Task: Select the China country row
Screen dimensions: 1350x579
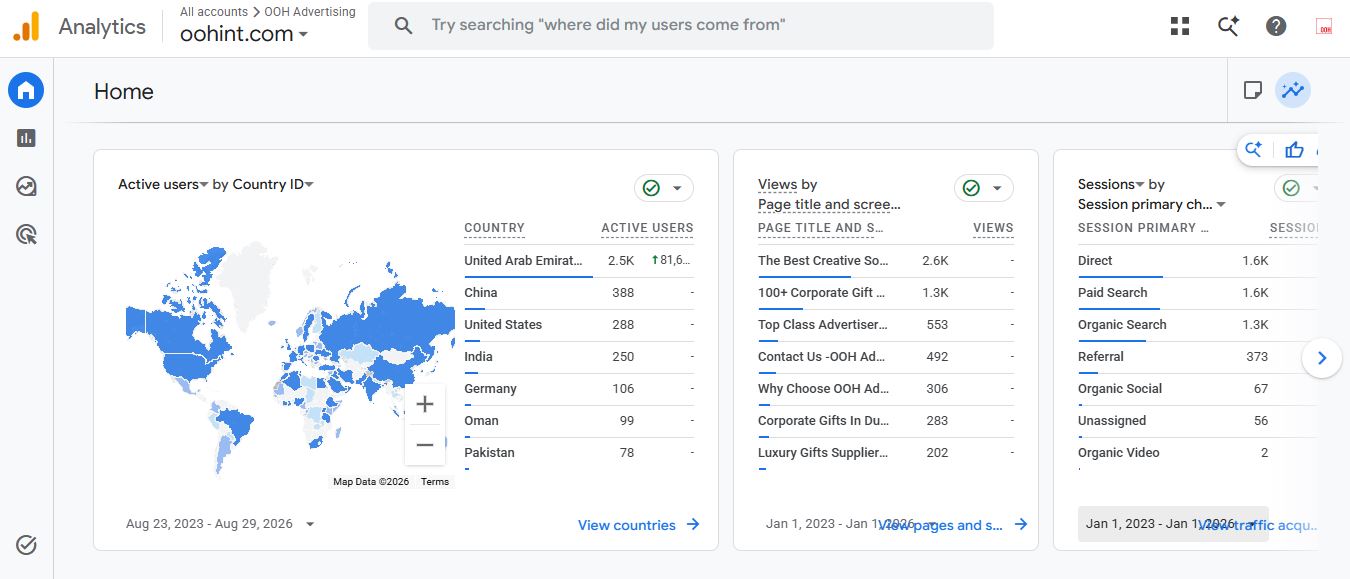Action: tap(579, 293)
